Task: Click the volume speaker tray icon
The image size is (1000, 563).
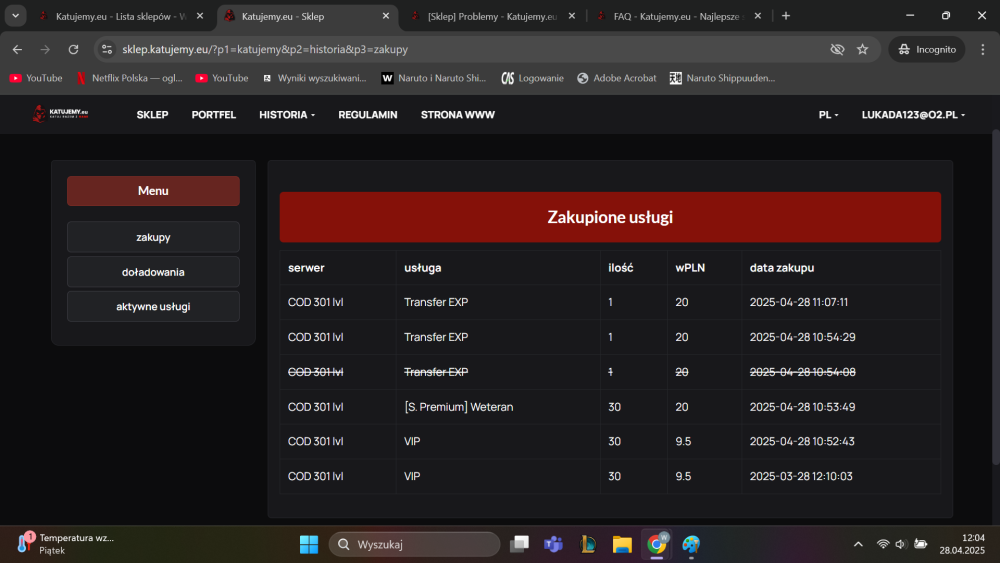Action: tap(901, 544)
